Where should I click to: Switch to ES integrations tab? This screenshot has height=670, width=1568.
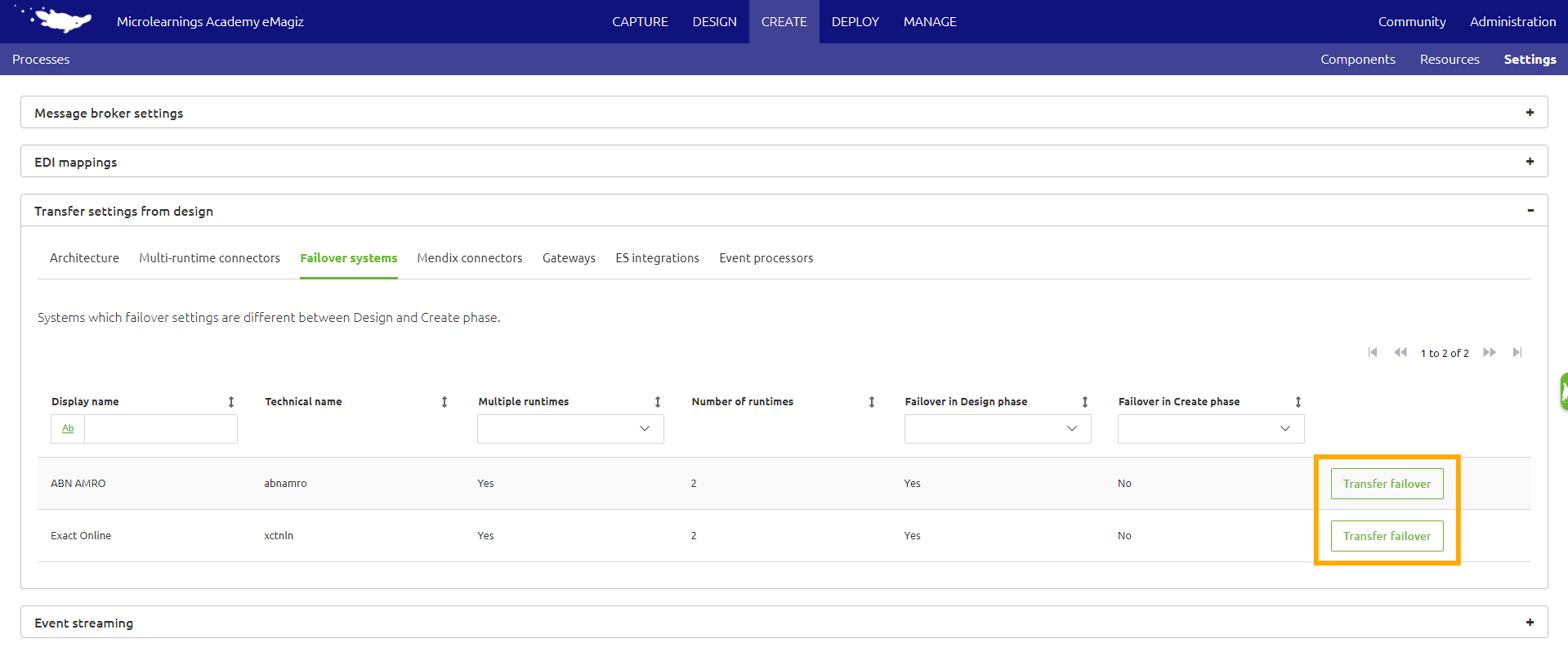658,258
